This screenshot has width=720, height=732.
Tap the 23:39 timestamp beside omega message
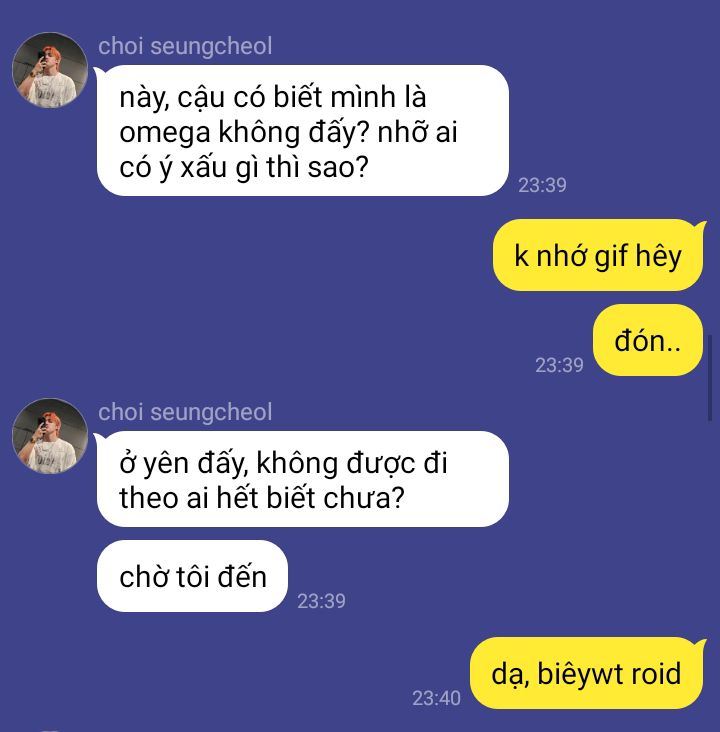tap(542, 185)
